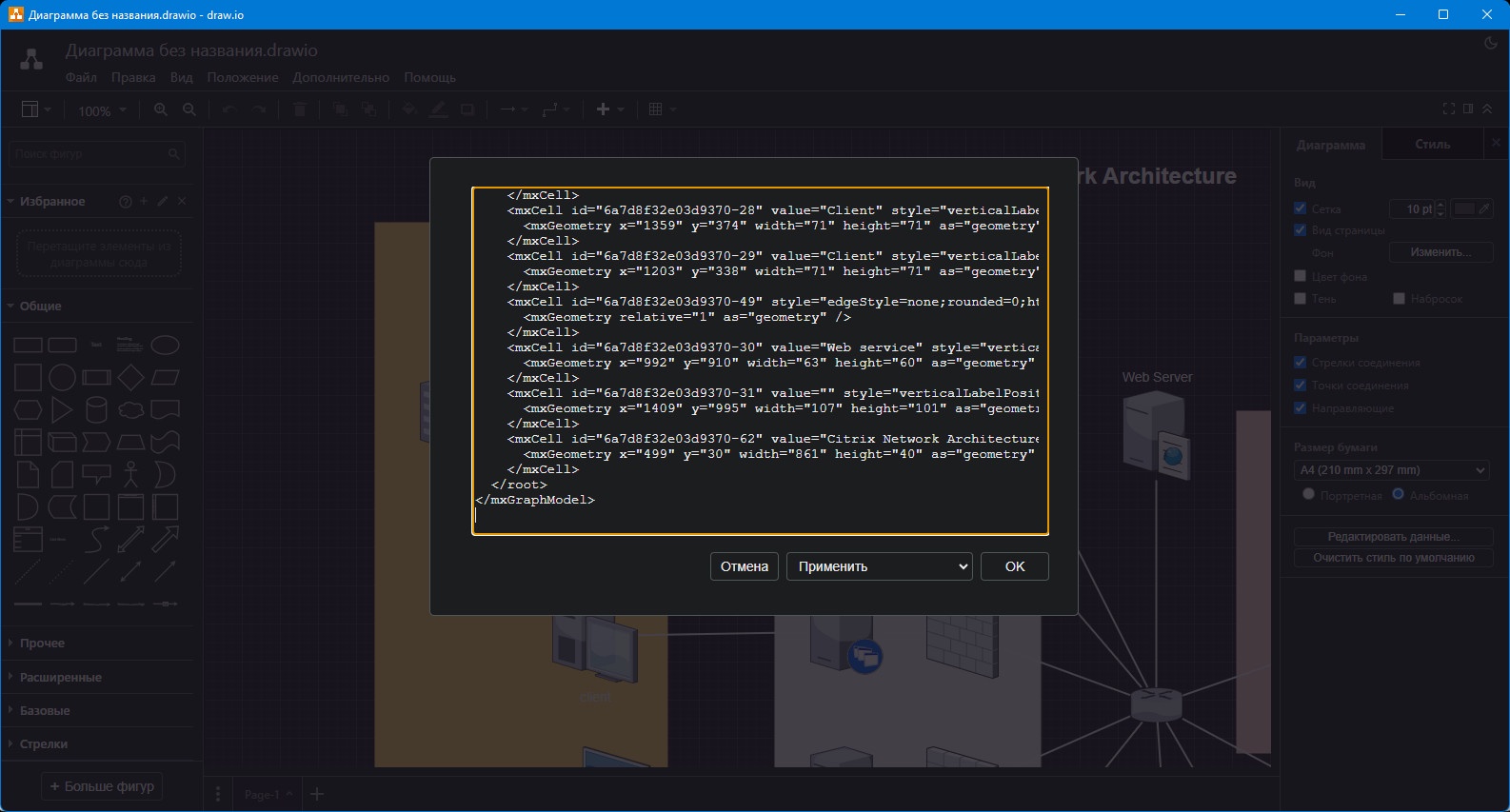
Task: Expand the Стрелки shapes section
Action: click(43, 744)
